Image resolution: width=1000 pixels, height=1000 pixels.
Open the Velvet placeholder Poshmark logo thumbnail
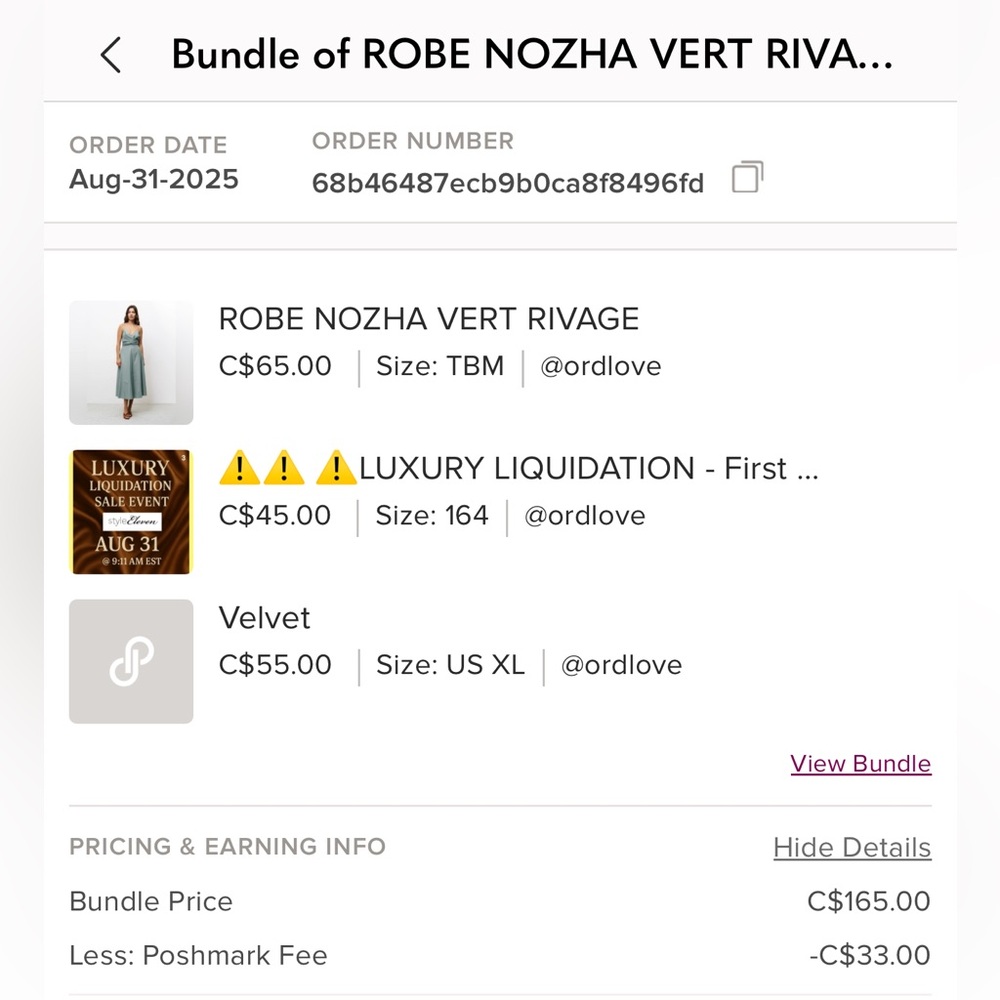(x=131, y=661)
